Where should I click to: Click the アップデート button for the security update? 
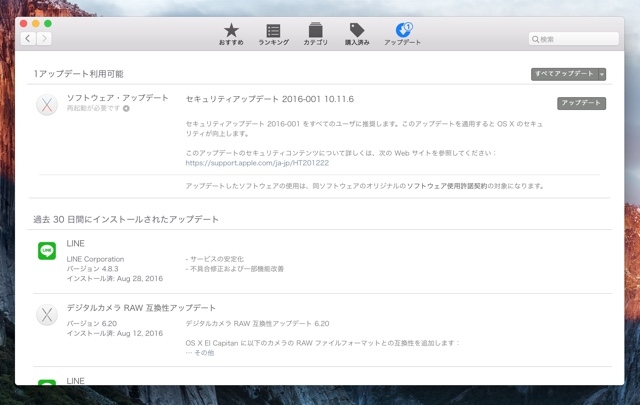click(581, 103)
